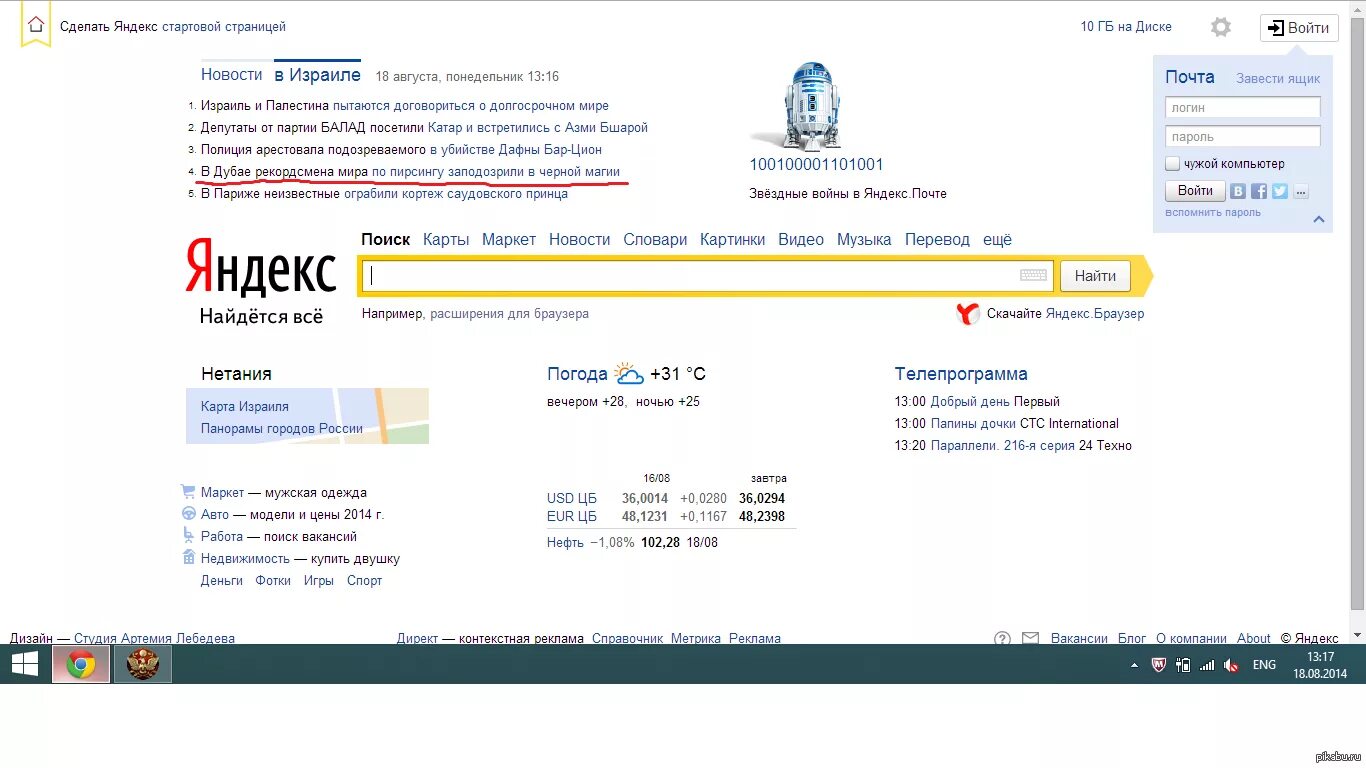Click the Market shopping cart icon

[188, 492]
